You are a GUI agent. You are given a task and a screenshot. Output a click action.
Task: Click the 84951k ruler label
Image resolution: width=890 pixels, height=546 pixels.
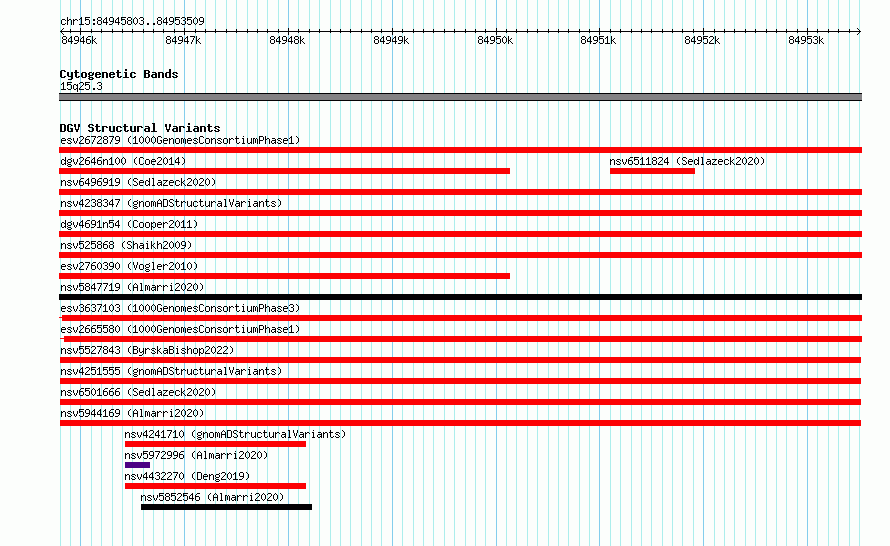coord(598,40)
